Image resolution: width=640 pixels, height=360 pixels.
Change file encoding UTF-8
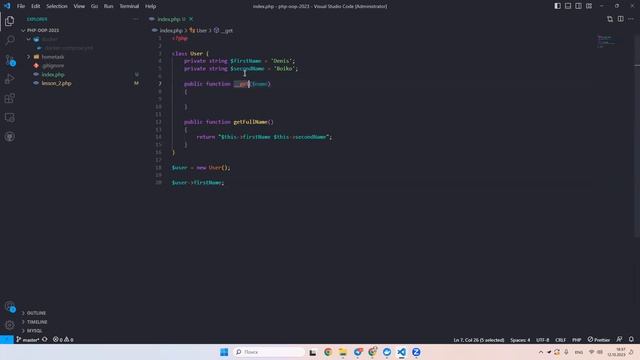point(542,340)
